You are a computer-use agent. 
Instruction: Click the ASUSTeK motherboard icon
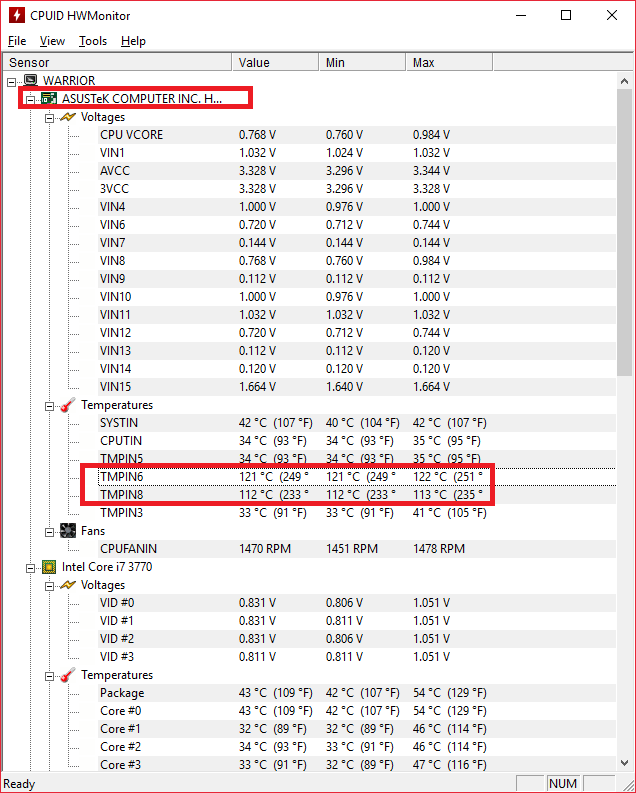pos(49,98)
